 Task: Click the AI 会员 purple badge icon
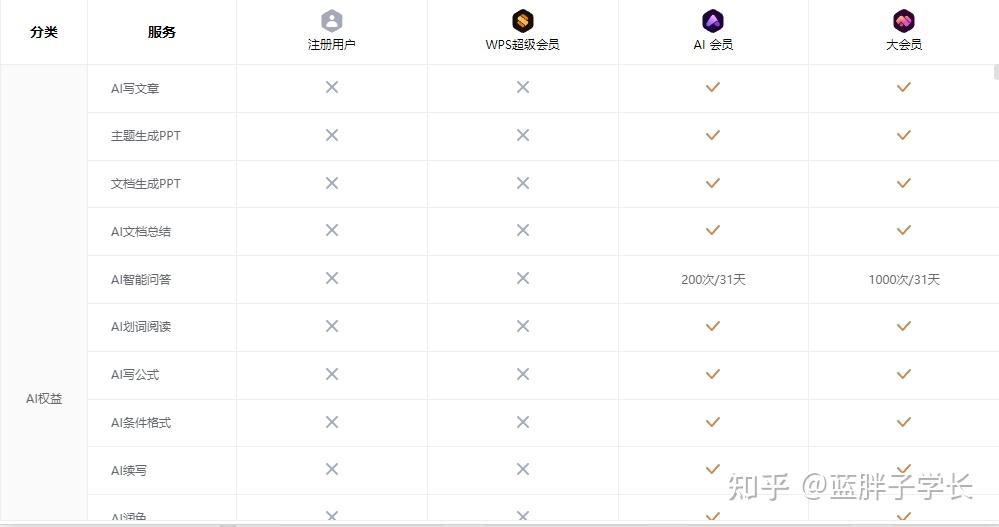(713, 20)
